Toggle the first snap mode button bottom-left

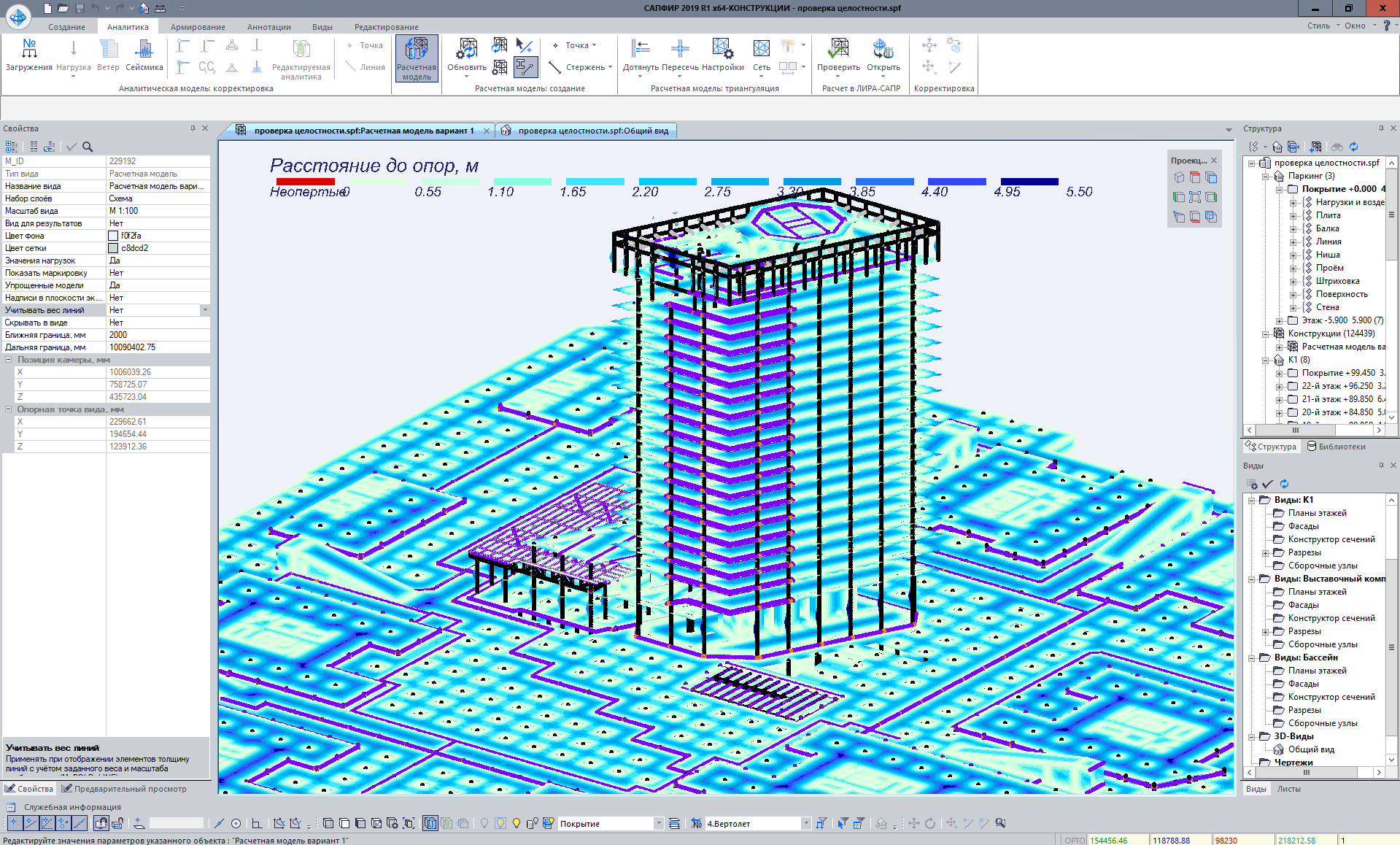[x=14, y=823]
